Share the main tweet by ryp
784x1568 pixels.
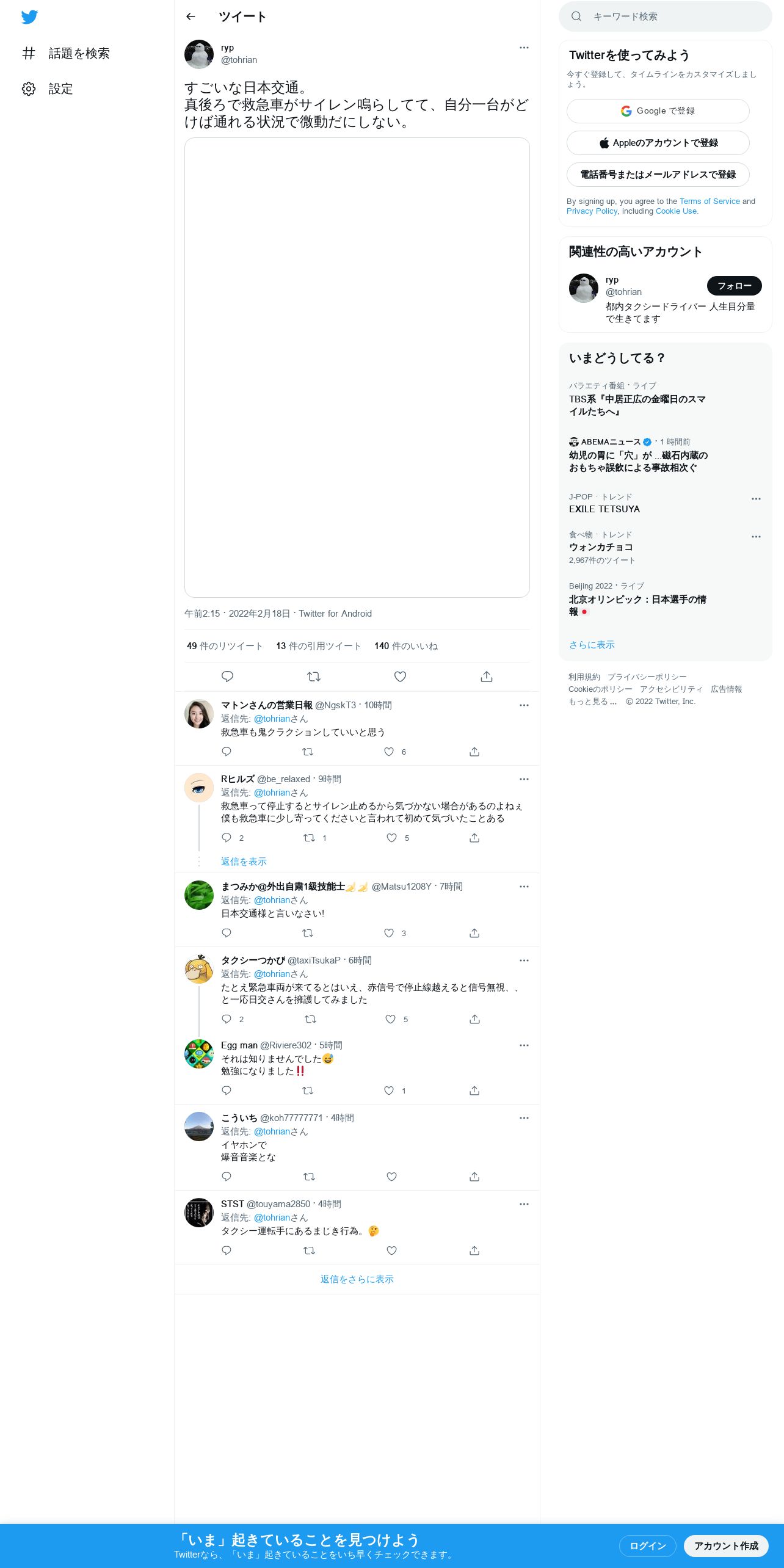coord(487,677)
